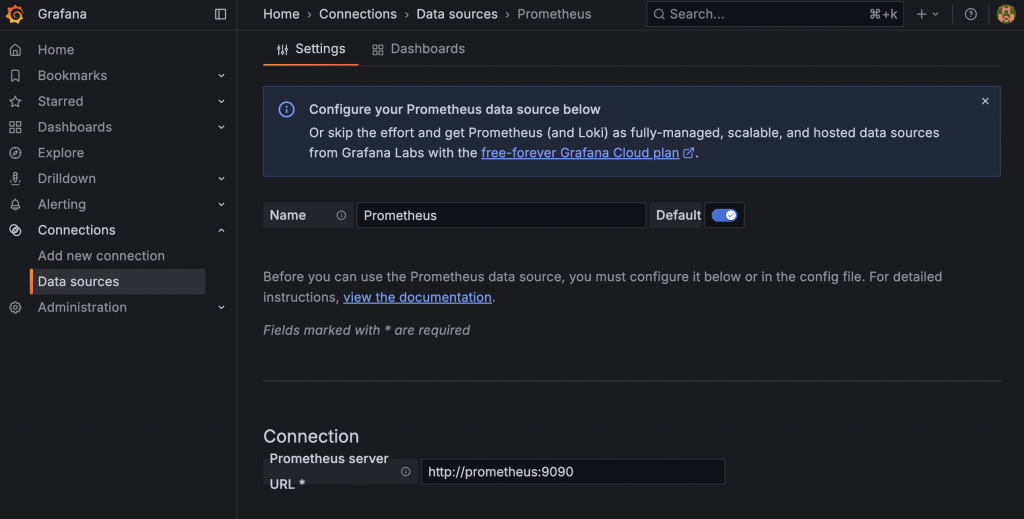Click the Name field info icon

(x=341, y=215)
